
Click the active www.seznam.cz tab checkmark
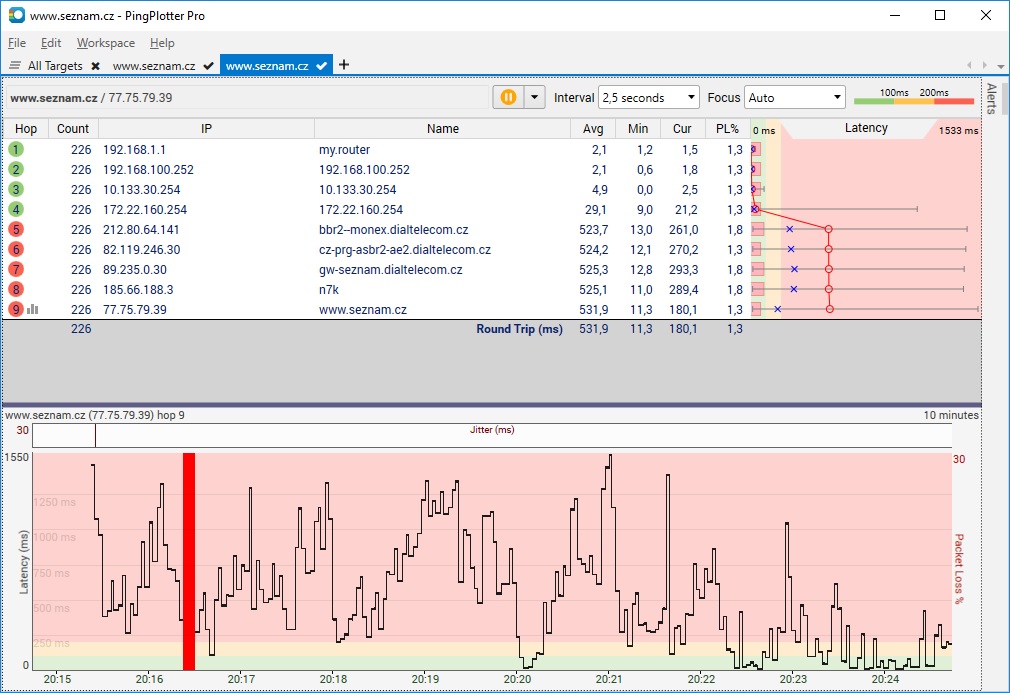321,66
